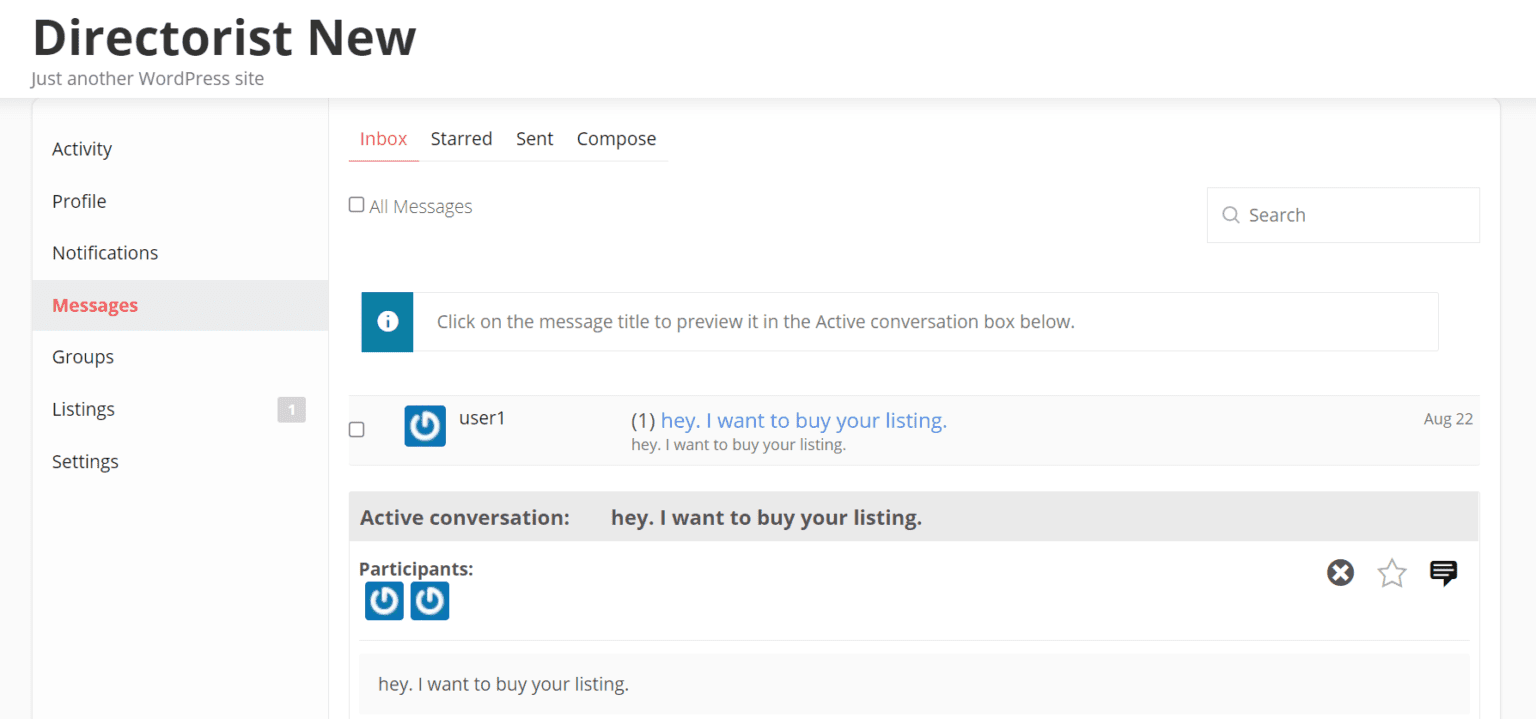The image size is (1536, 719).
Task: Open the Sent messages tab
Action: (534, 138)
